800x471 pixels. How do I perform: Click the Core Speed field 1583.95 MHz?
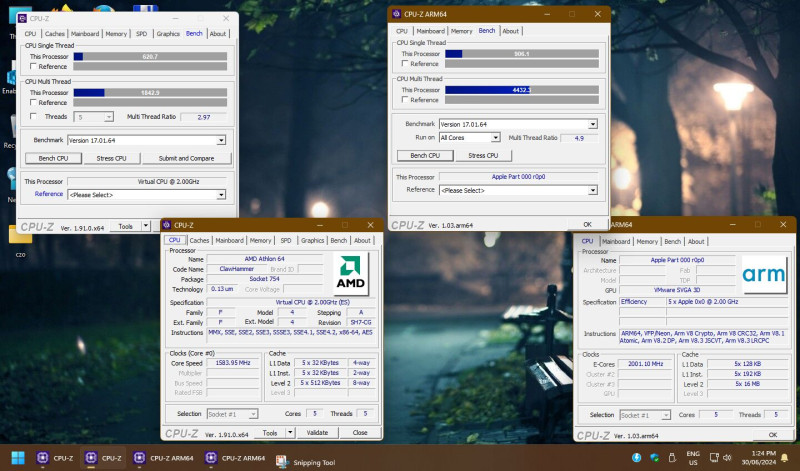coord(233,363)
